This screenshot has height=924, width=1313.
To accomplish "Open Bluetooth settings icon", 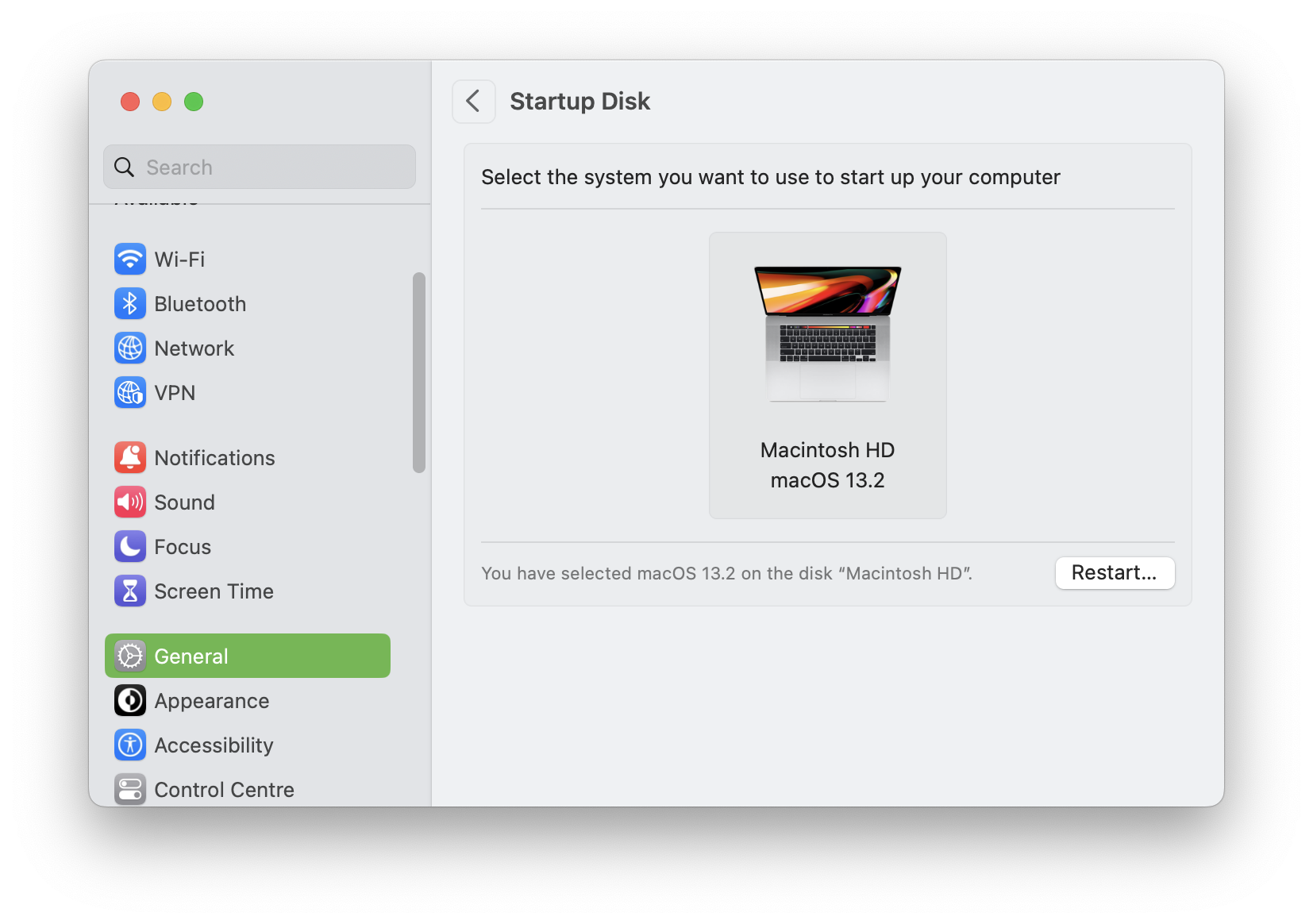I will (x=129, y=303).
